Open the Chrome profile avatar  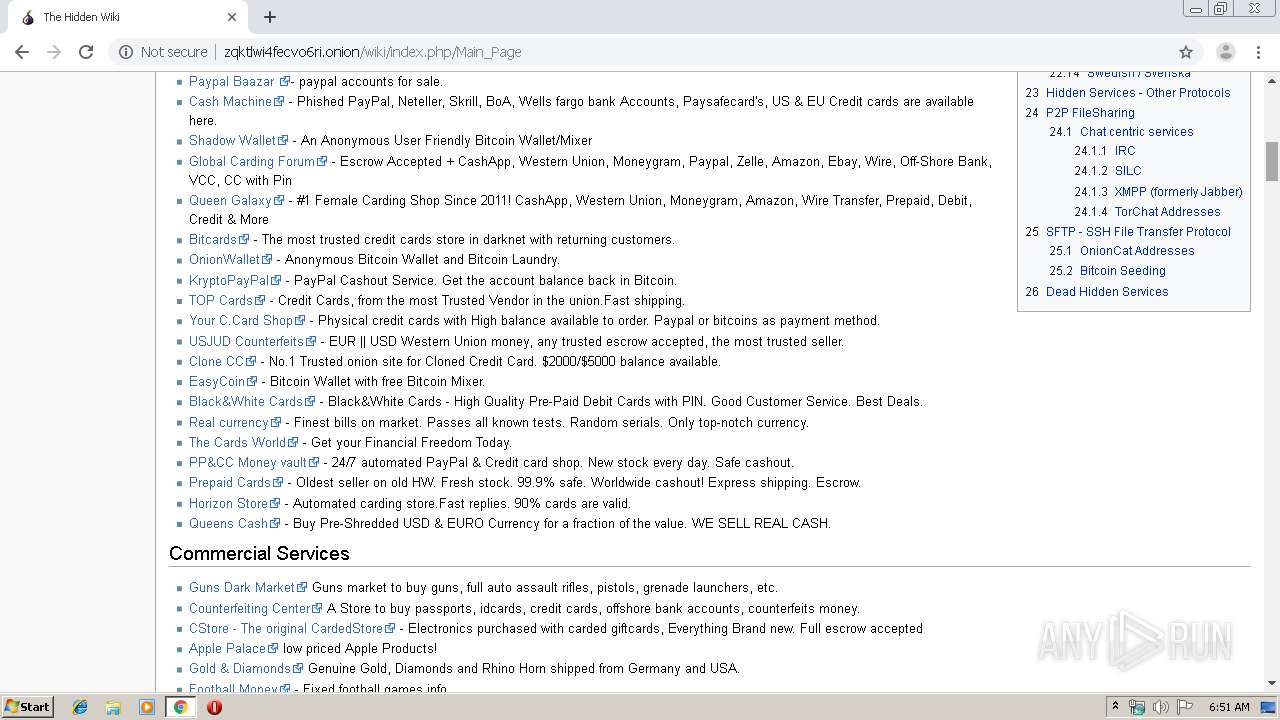click(1225, 52)
